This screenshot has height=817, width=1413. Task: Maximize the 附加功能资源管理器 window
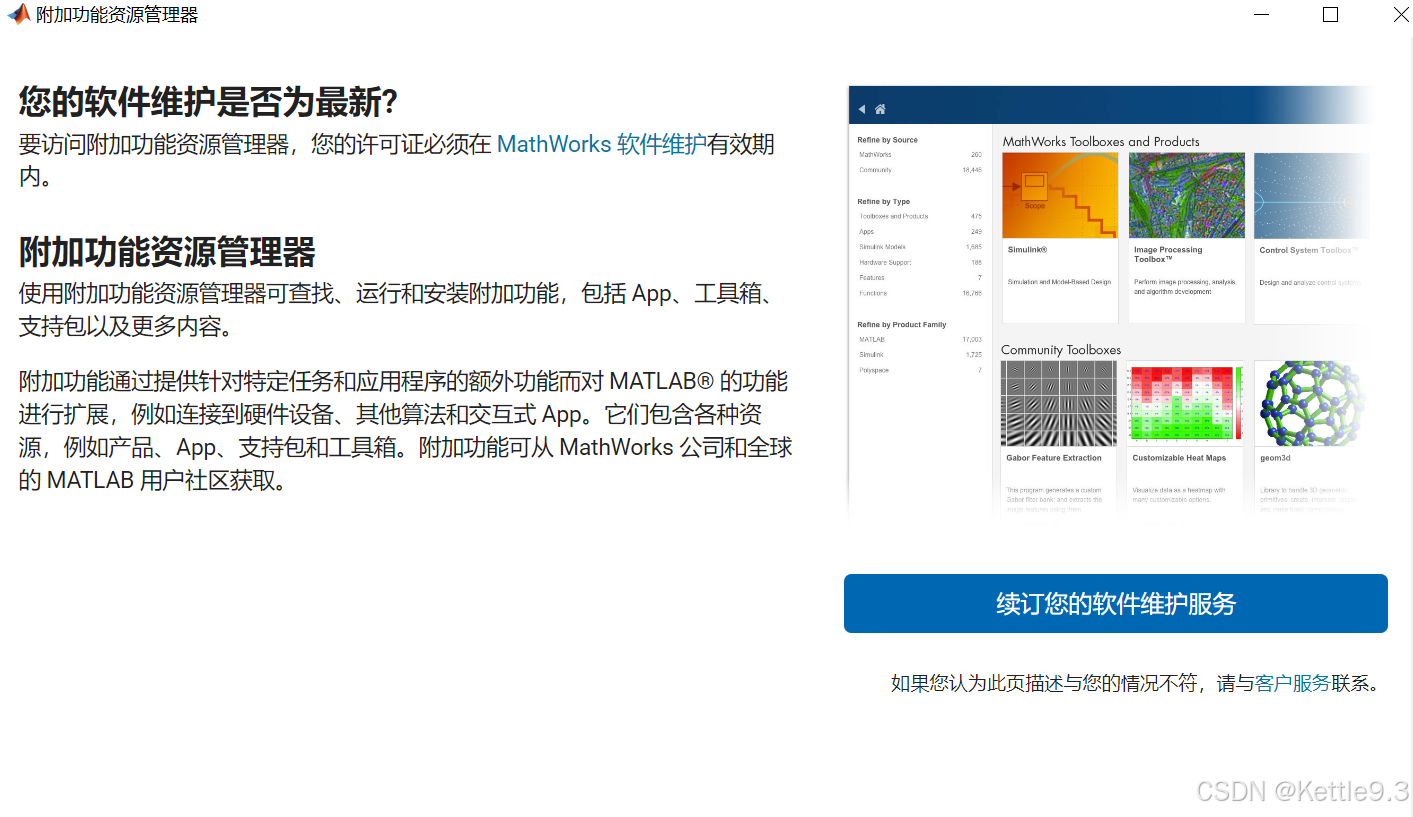1330,14
